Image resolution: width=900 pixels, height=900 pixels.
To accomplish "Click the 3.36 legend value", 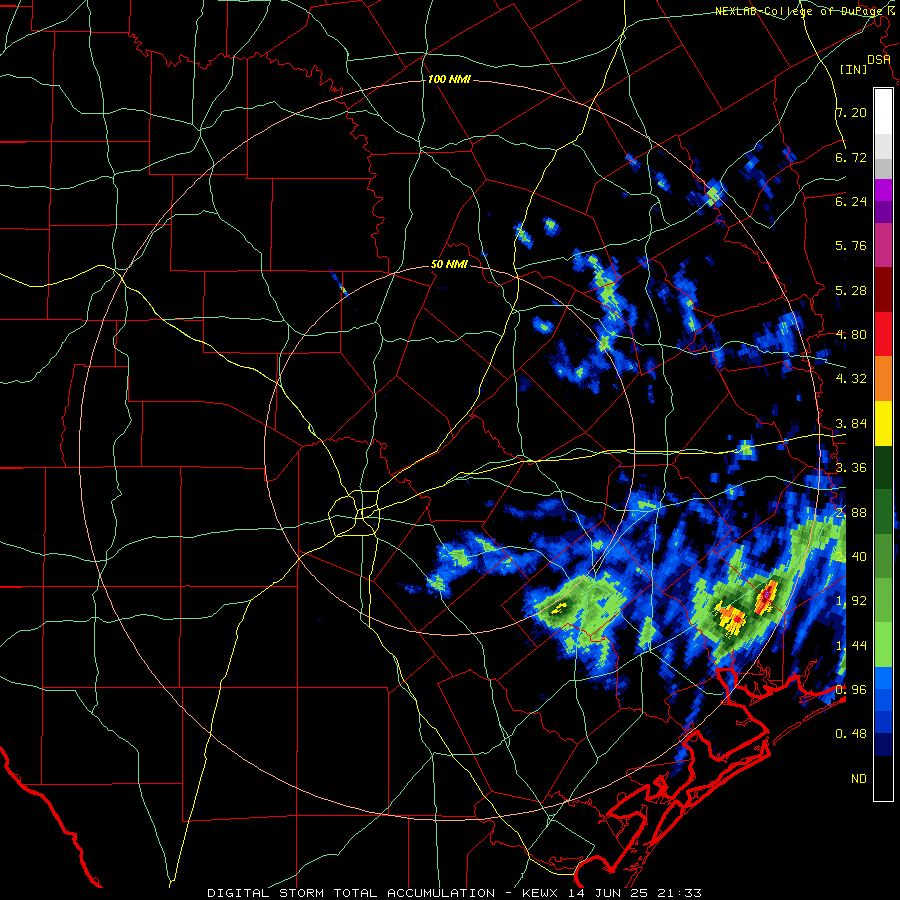I will click(x=851, y=468).
